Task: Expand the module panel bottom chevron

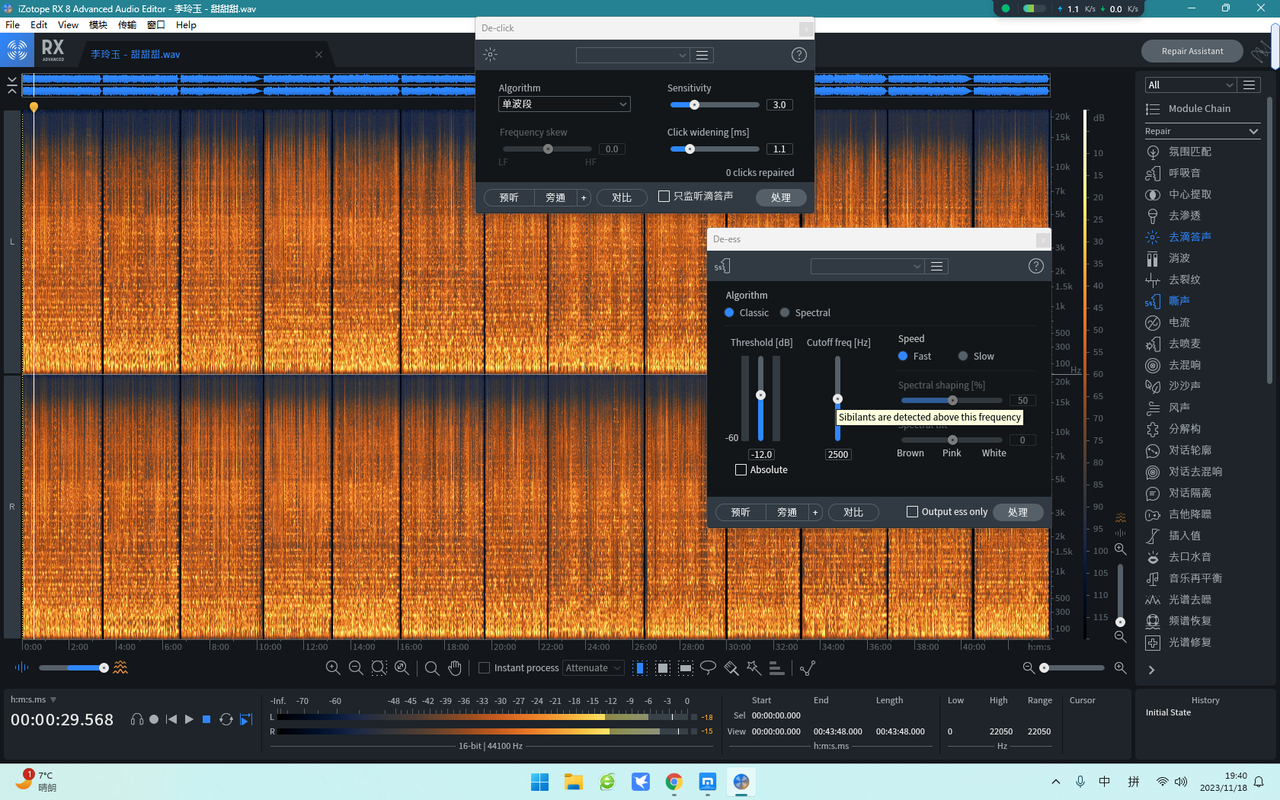Action: pos(1151,670)
